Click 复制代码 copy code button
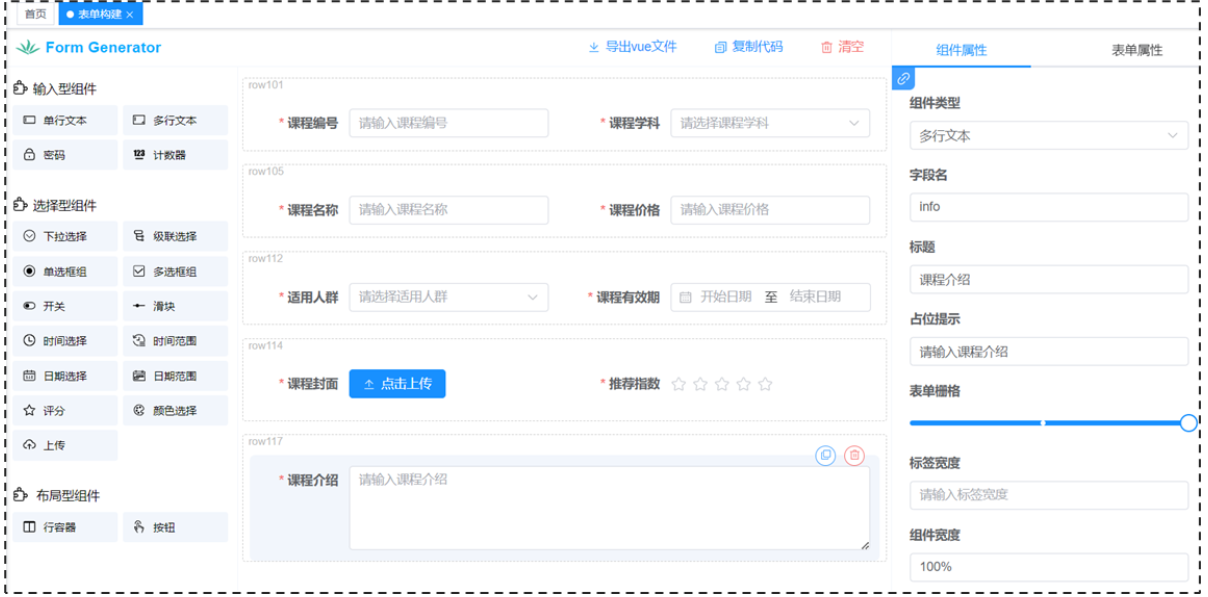The width and height of the screenshot is (1208, 597). point(749,47)
